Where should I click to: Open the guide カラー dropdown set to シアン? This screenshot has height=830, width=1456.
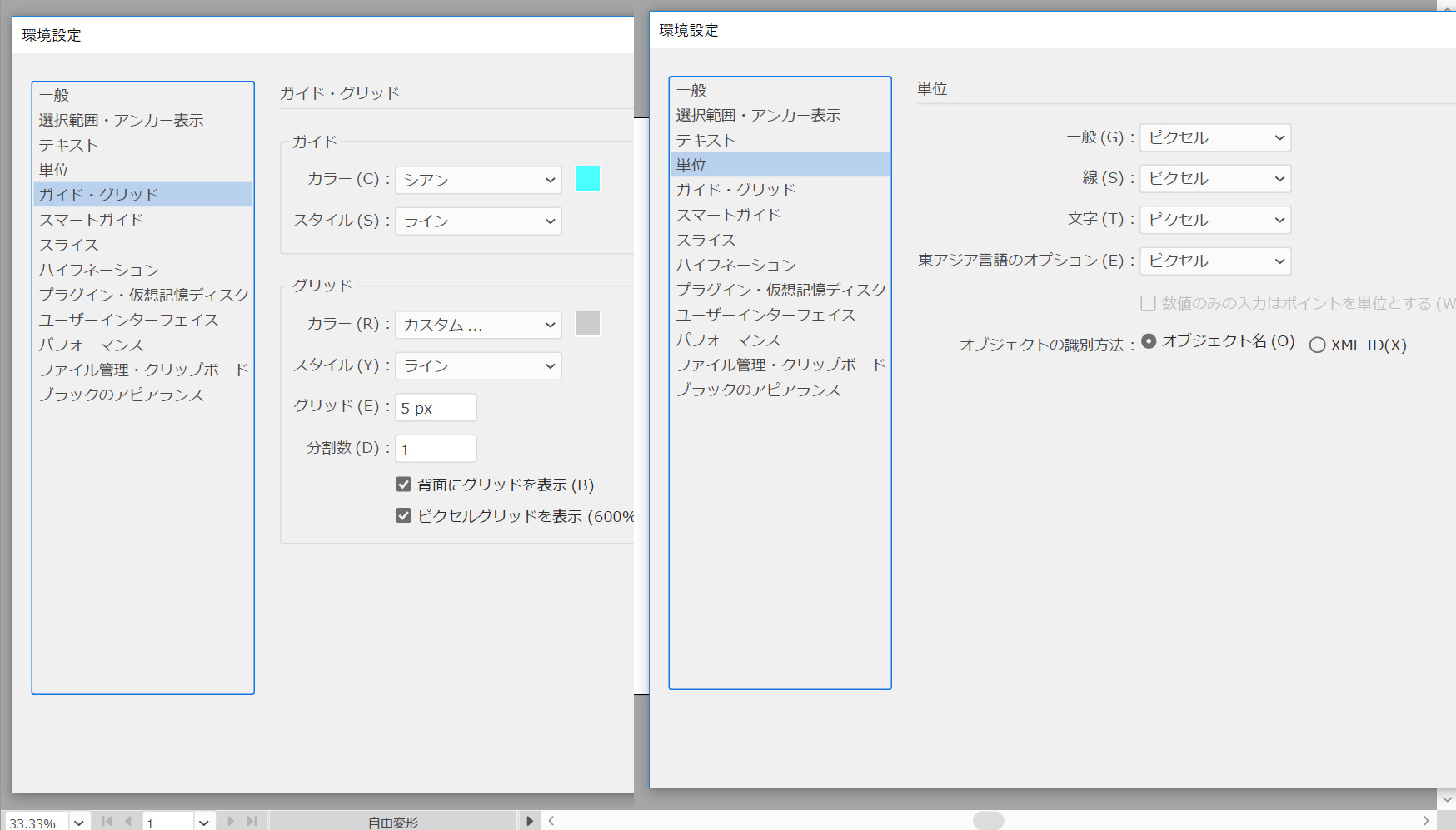[x=478, y=180]
